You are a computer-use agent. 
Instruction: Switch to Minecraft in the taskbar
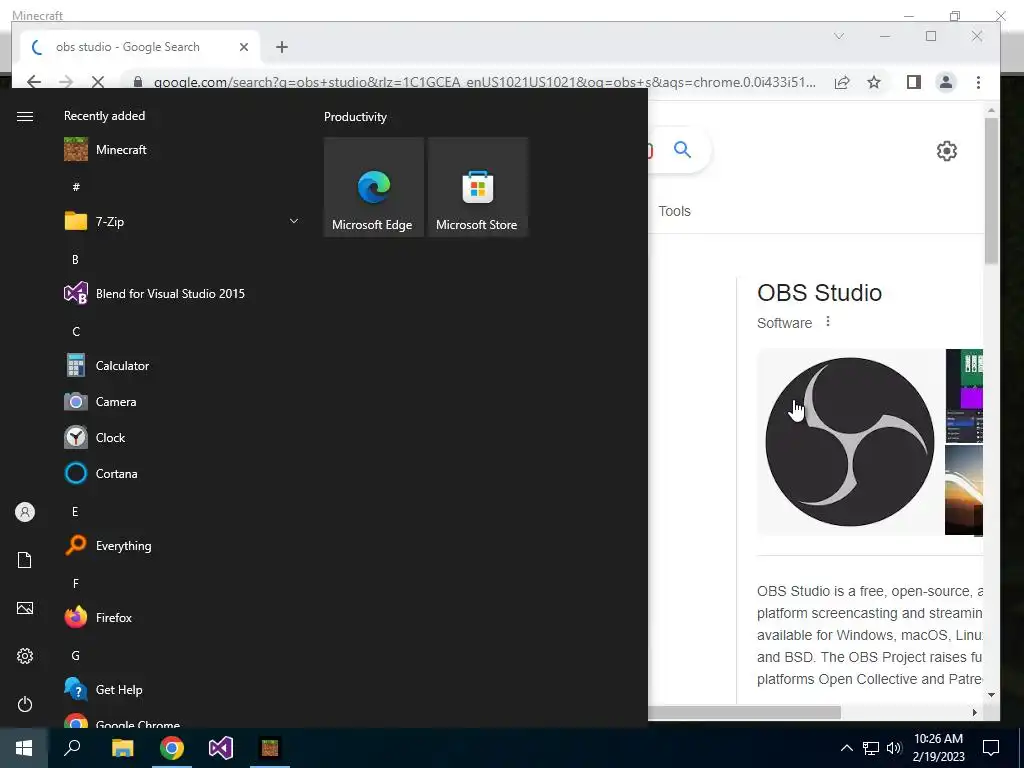click(270, 748)
